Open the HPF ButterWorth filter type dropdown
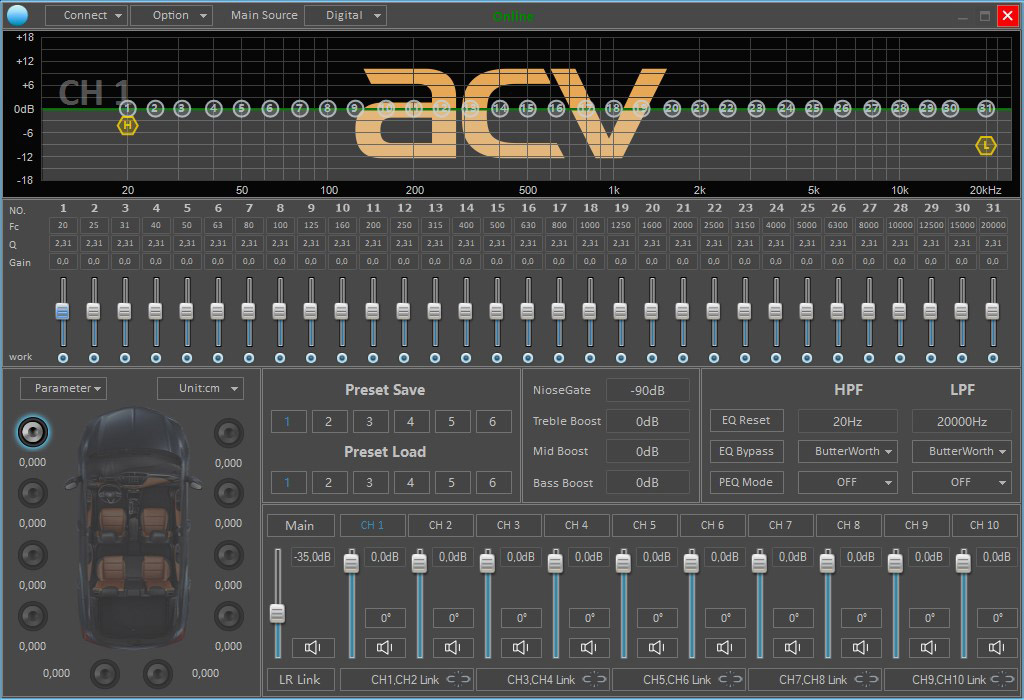Screen dimensions: 1024x700 pos(848,451)
